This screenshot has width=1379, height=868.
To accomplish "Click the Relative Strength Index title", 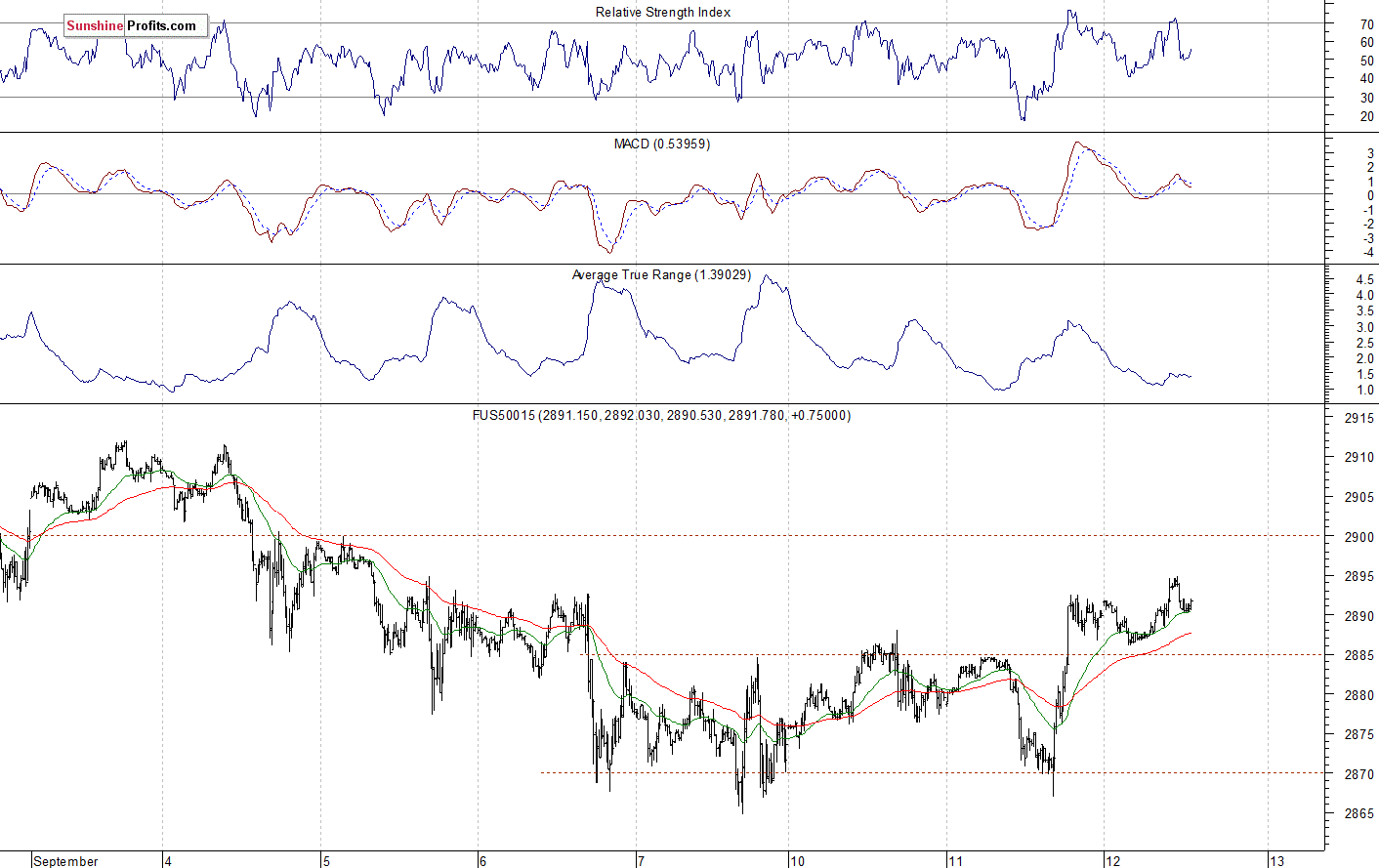I will (x=663, y=12).
